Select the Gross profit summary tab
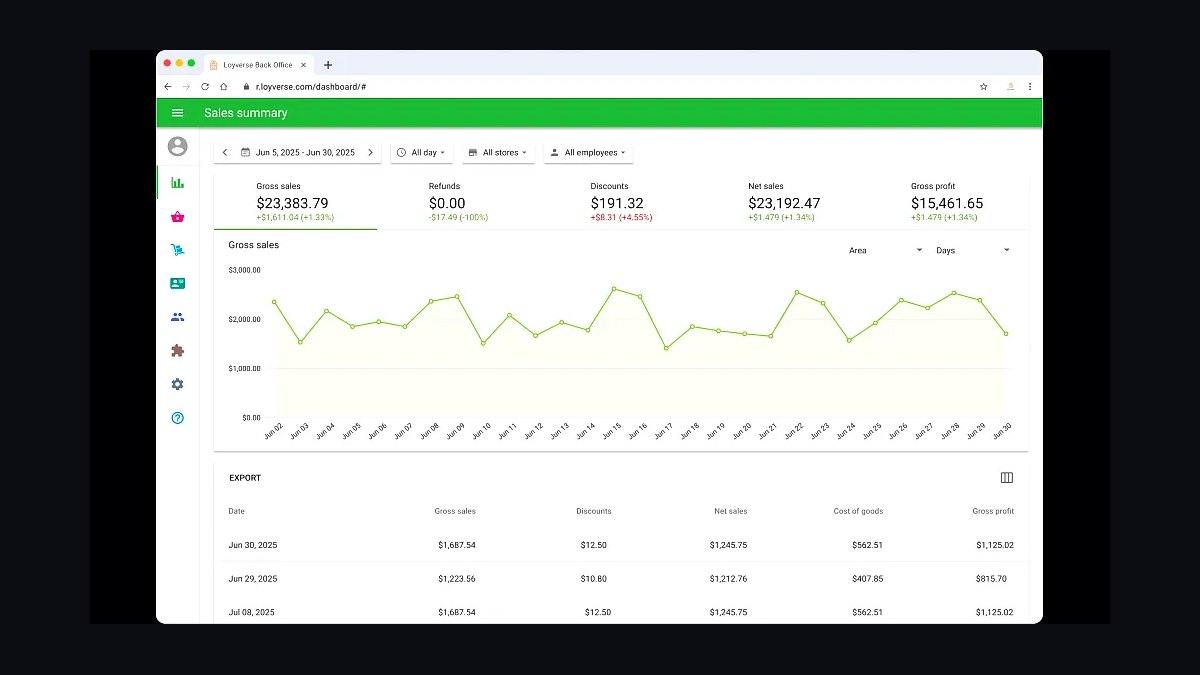This screenshot has width=1200, height=675. click(x=947, y=201)
